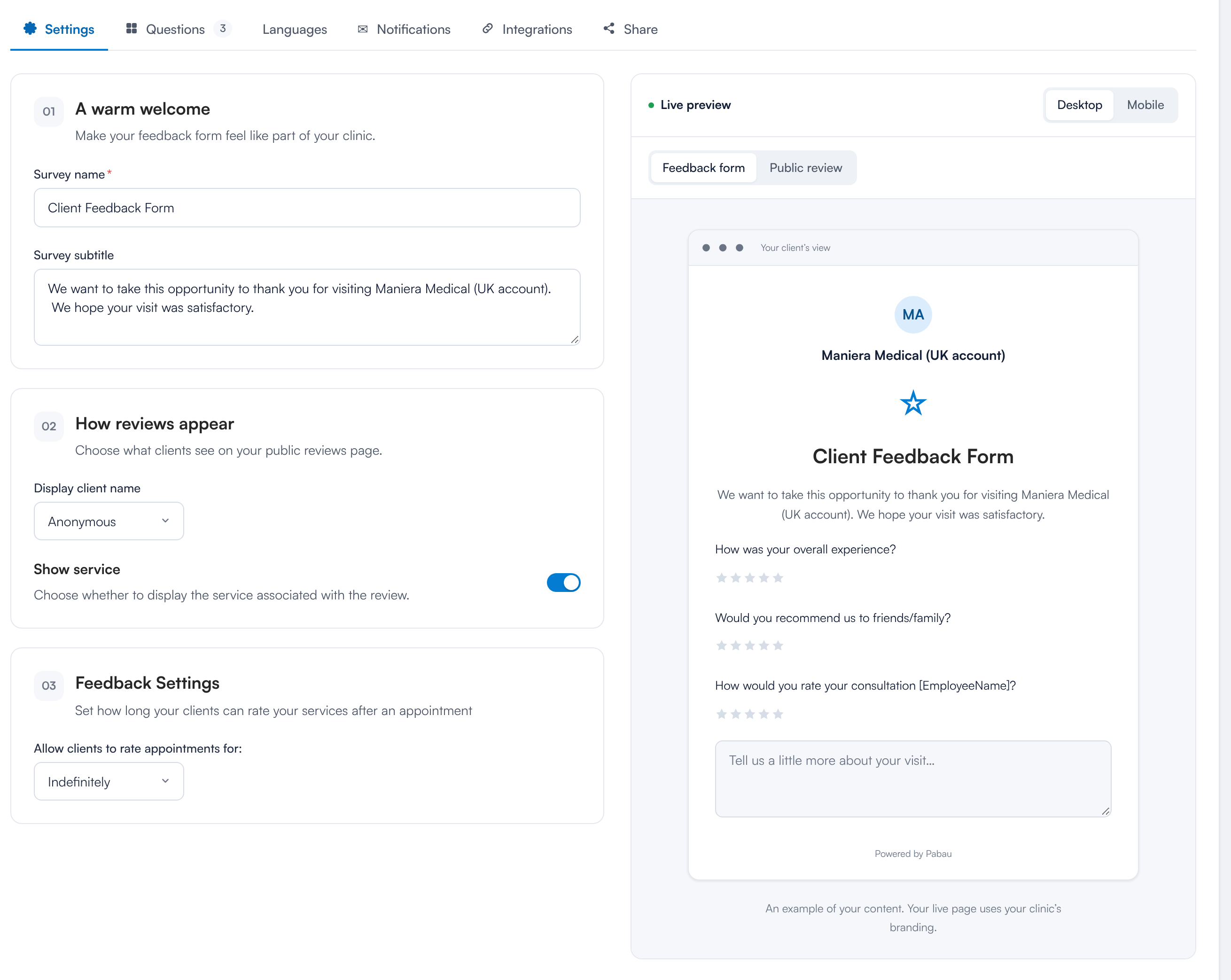Click into the Survey subtitle textarea
The image size is (1231, 980).
pyautogui.click(x=307, y=307)
